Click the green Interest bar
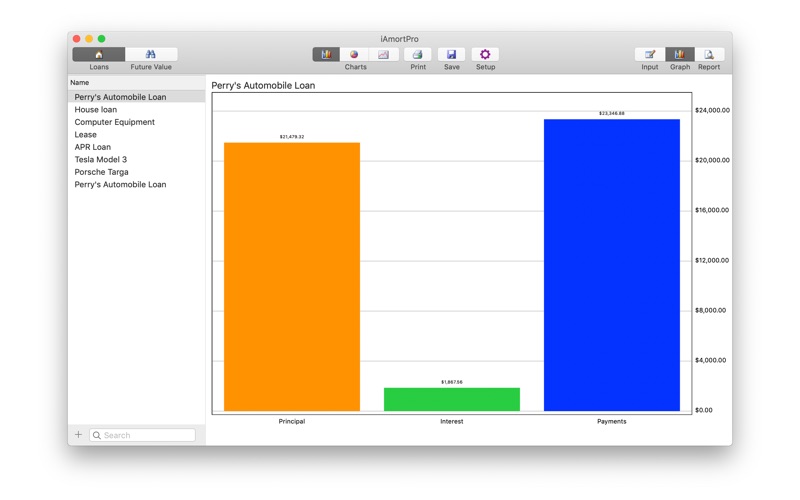The height and width of the screenshot is (500, 800). 452,399
